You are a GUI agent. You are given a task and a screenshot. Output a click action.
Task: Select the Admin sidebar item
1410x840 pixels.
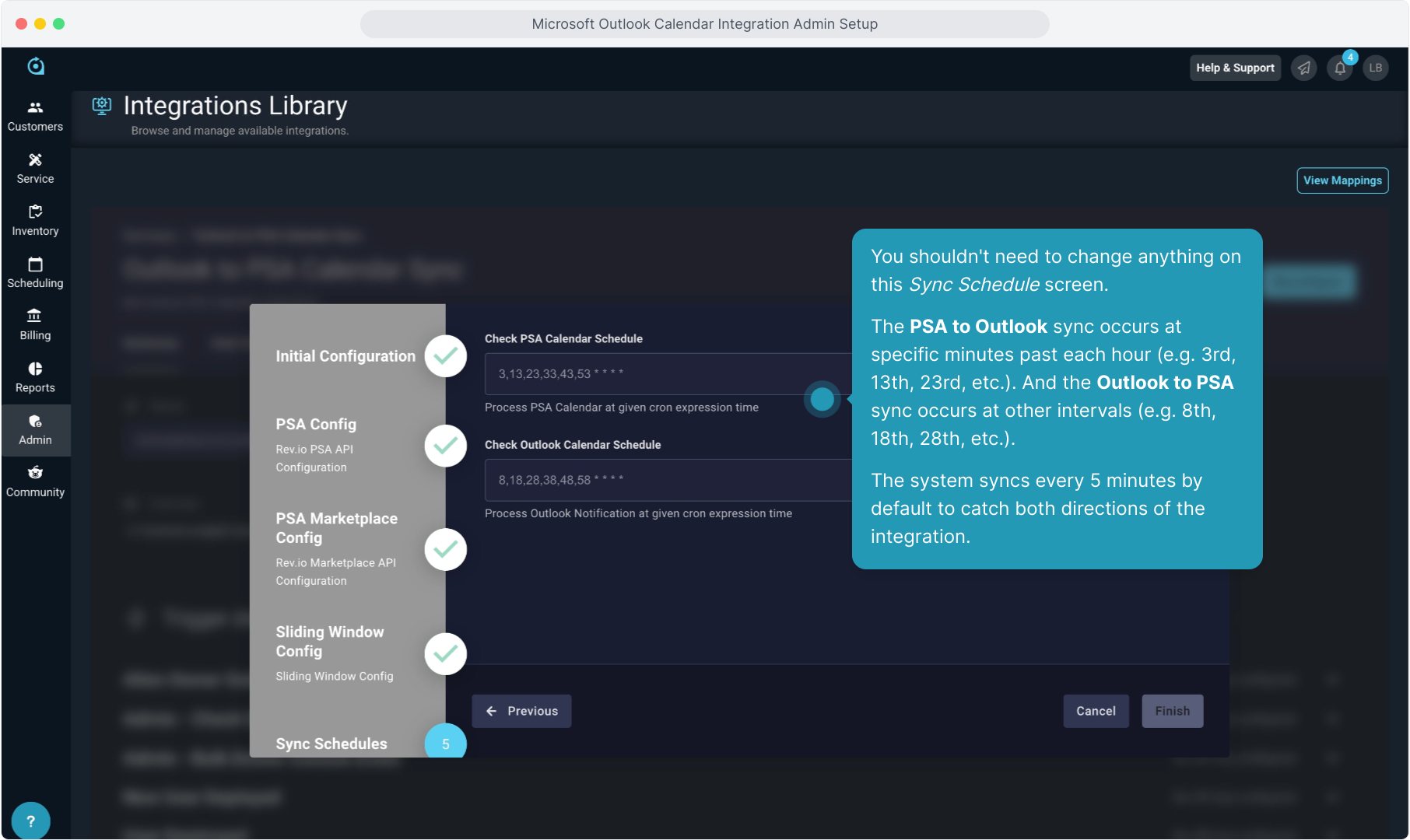pos(35,429)
